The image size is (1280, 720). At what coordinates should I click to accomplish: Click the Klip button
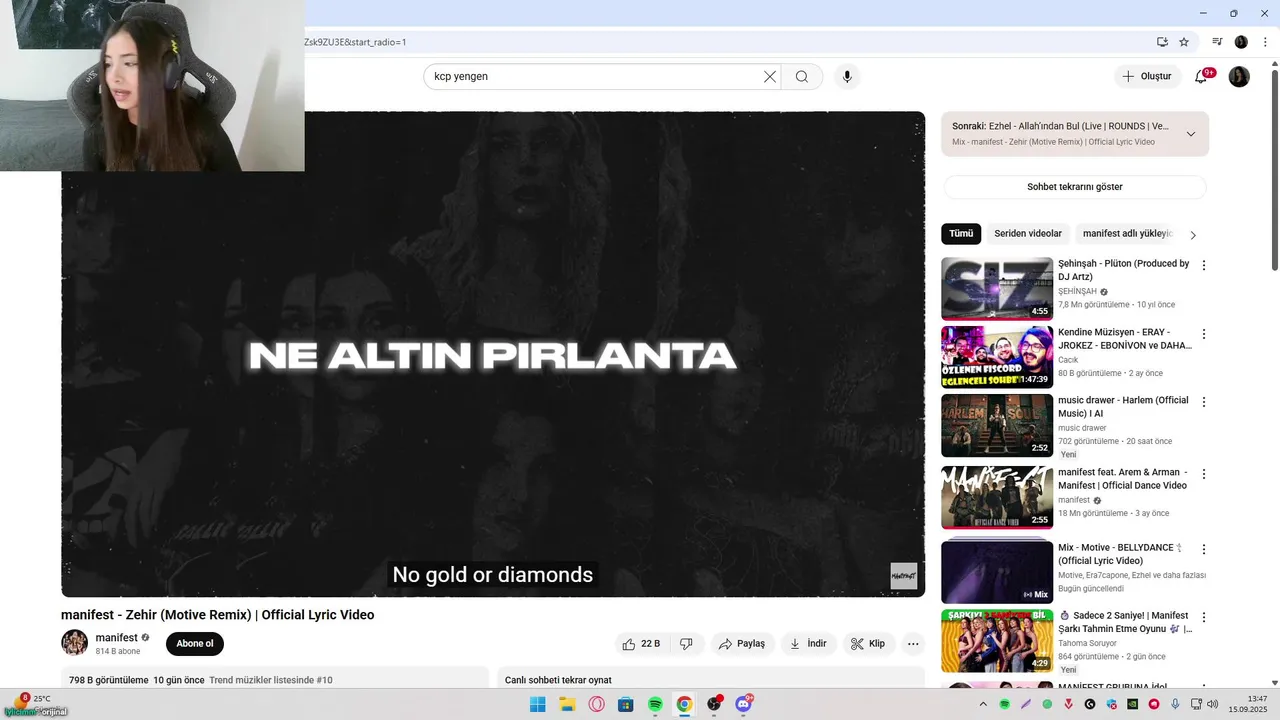[868, 644]
